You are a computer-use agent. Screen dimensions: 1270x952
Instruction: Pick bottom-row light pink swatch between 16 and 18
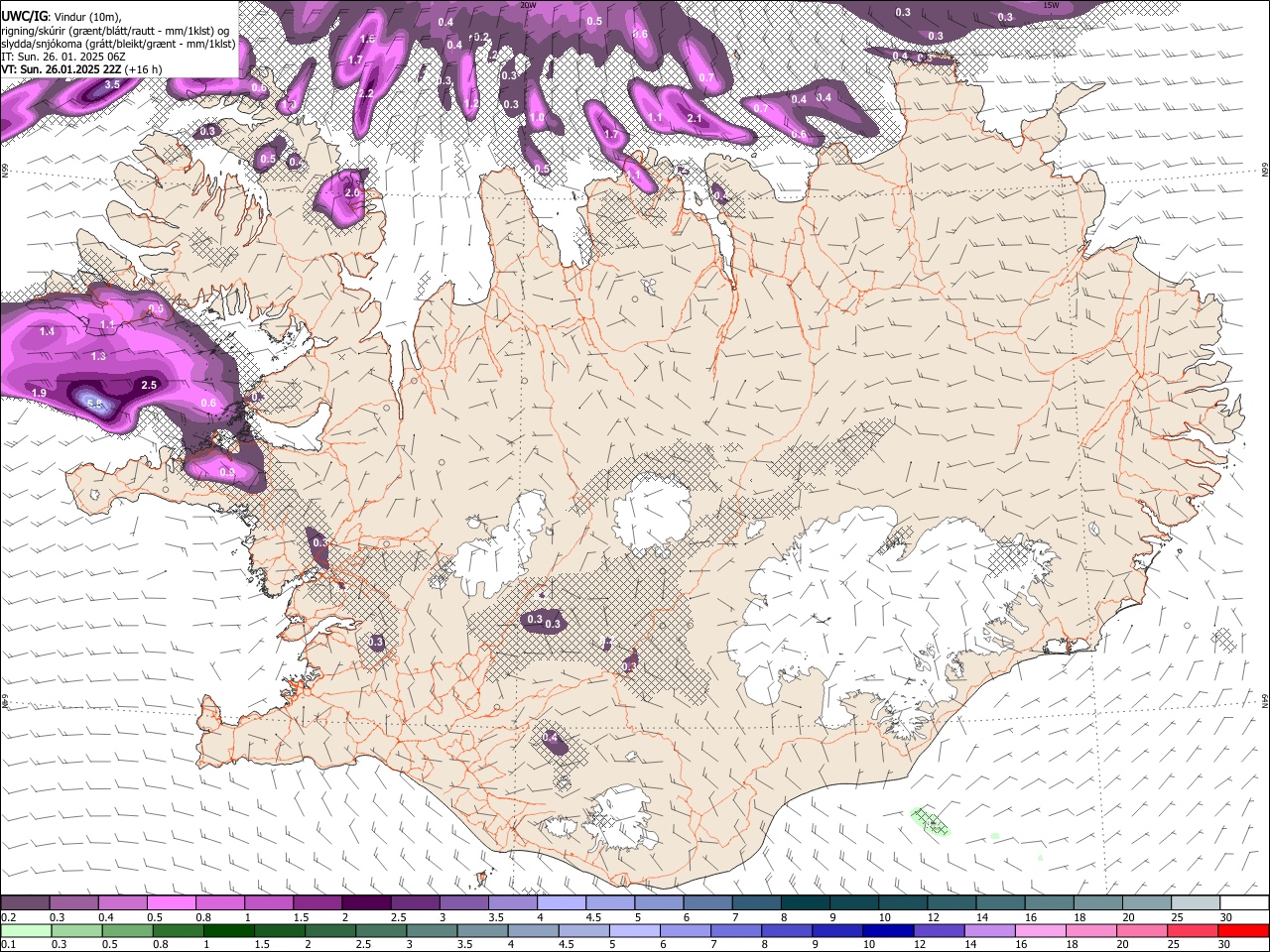pyautogui.click(x=1040, y=930)
